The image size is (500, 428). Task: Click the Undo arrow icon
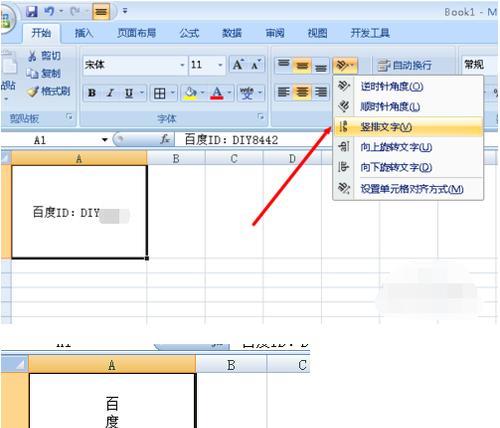pyautogui.click(x=49, y=12)
